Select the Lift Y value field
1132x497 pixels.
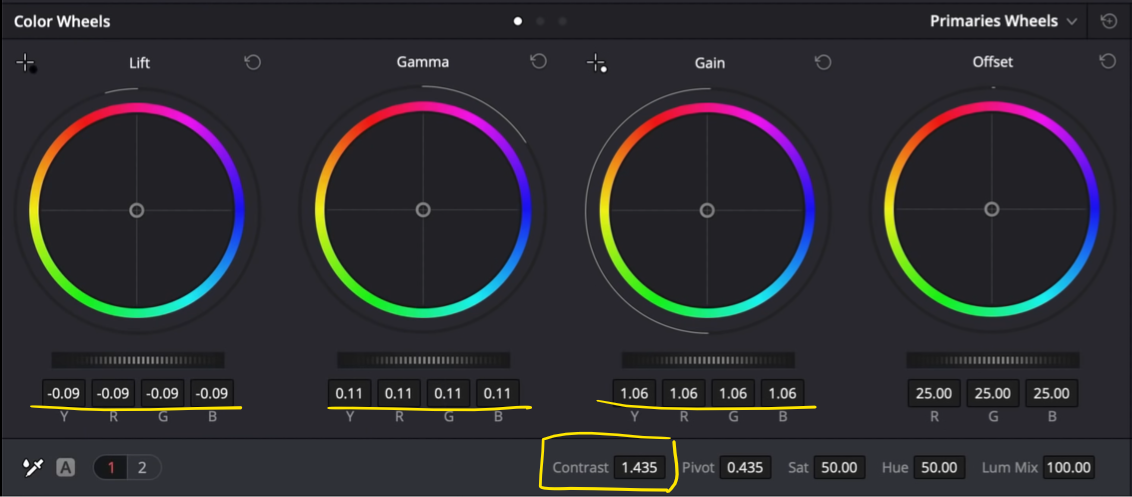64,394
